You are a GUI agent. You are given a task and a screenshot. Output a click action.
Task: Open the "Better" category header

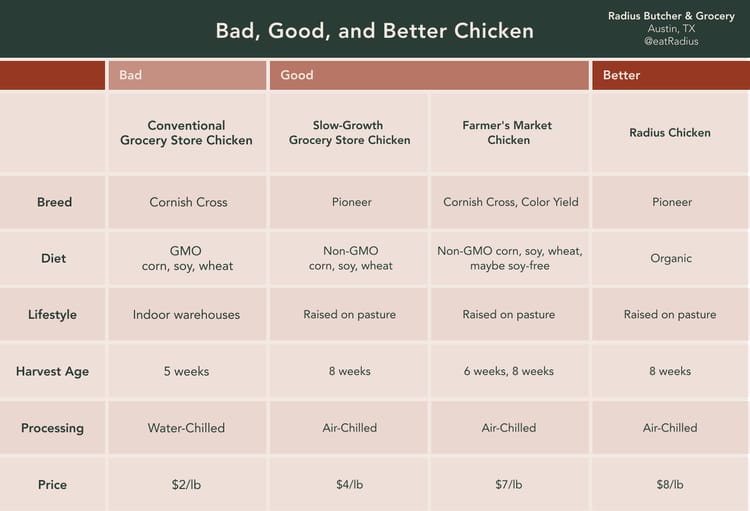pos(621,75)
